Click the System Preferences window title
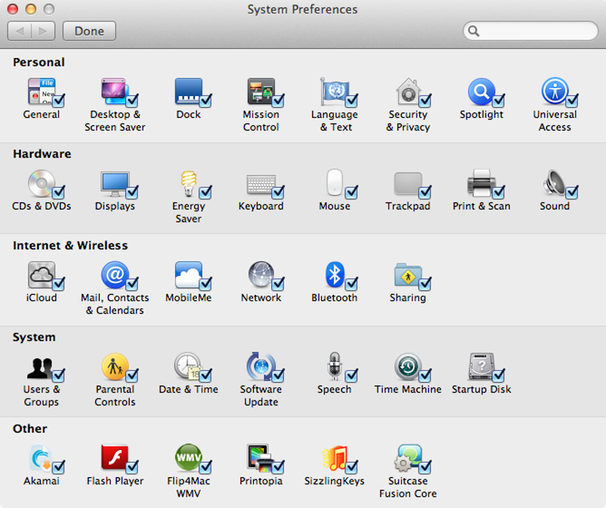 click(303, 9)
